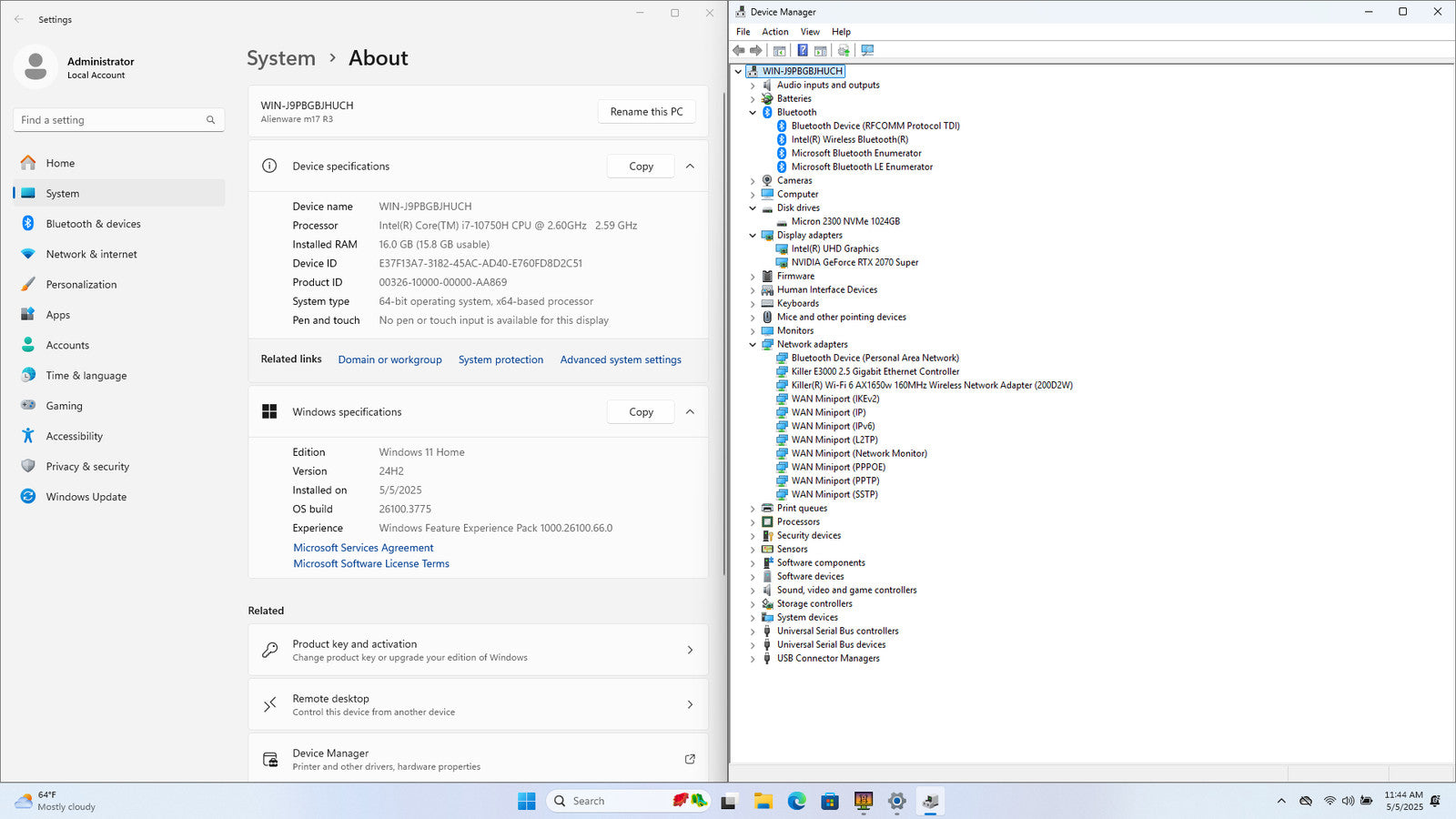
Task: Open the View menu in Device Manager
Action: tap(809, 32)
